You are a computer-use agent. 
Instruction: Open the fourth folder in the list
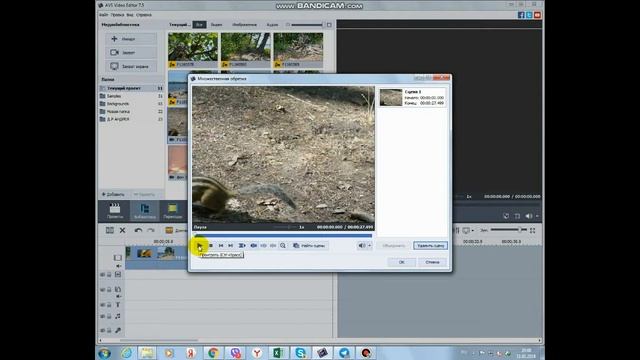(131, 111)
